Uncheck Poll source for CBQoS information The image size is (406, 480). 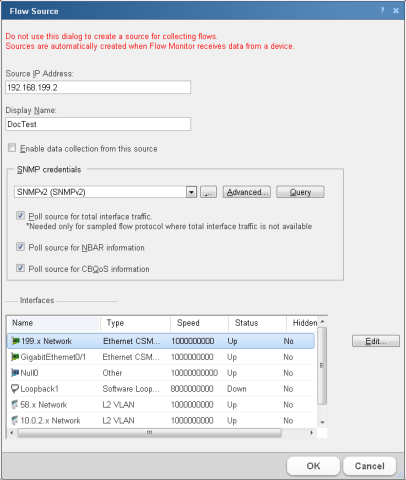click(x=21, y=268)
